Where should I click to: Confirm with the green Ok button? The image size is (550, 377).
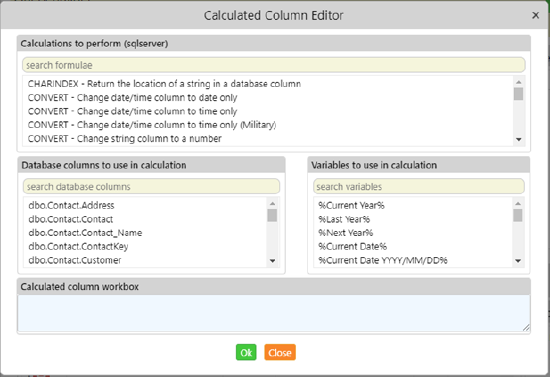[246, 352]
